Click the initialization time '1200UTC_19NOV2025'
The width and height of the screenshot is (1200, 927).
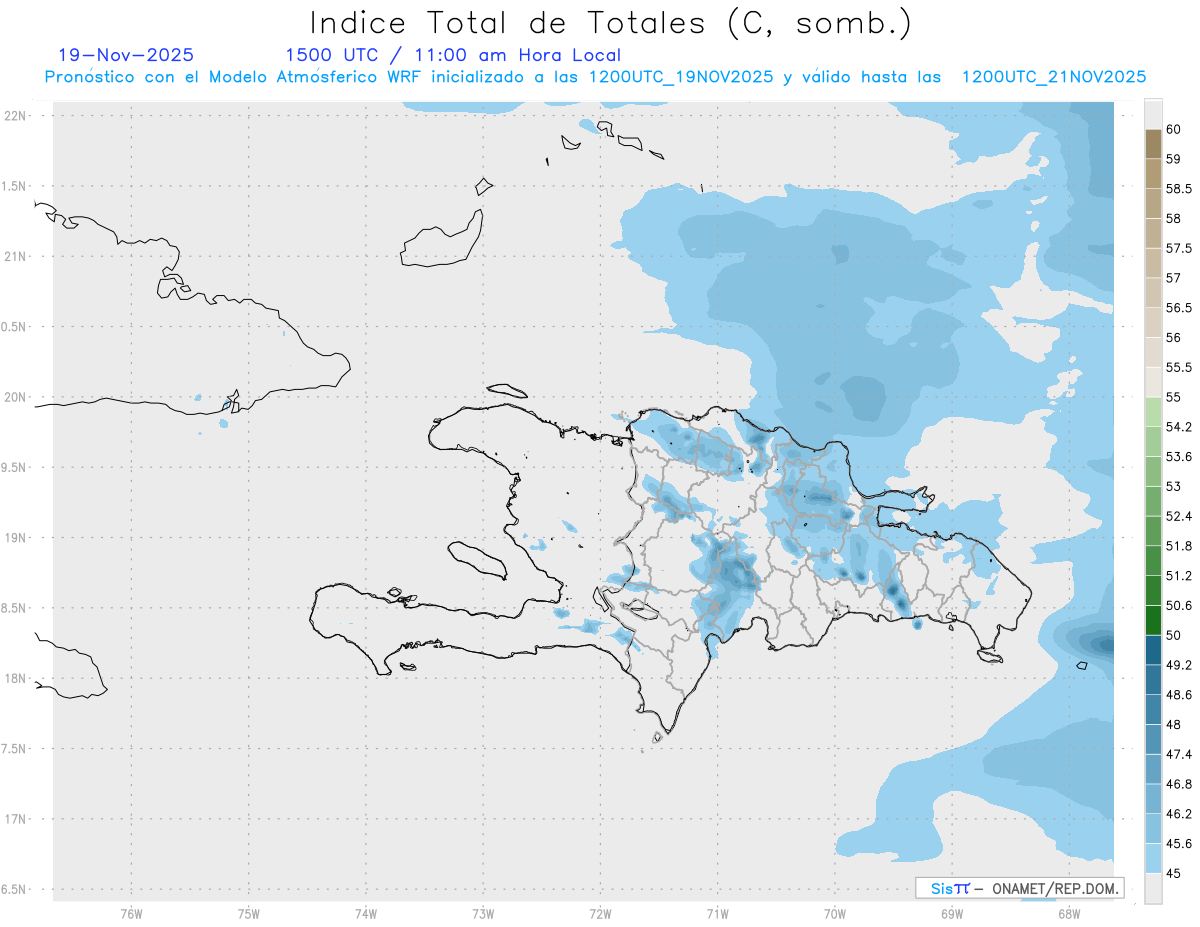pyautogui.click(x=681, y=77)
